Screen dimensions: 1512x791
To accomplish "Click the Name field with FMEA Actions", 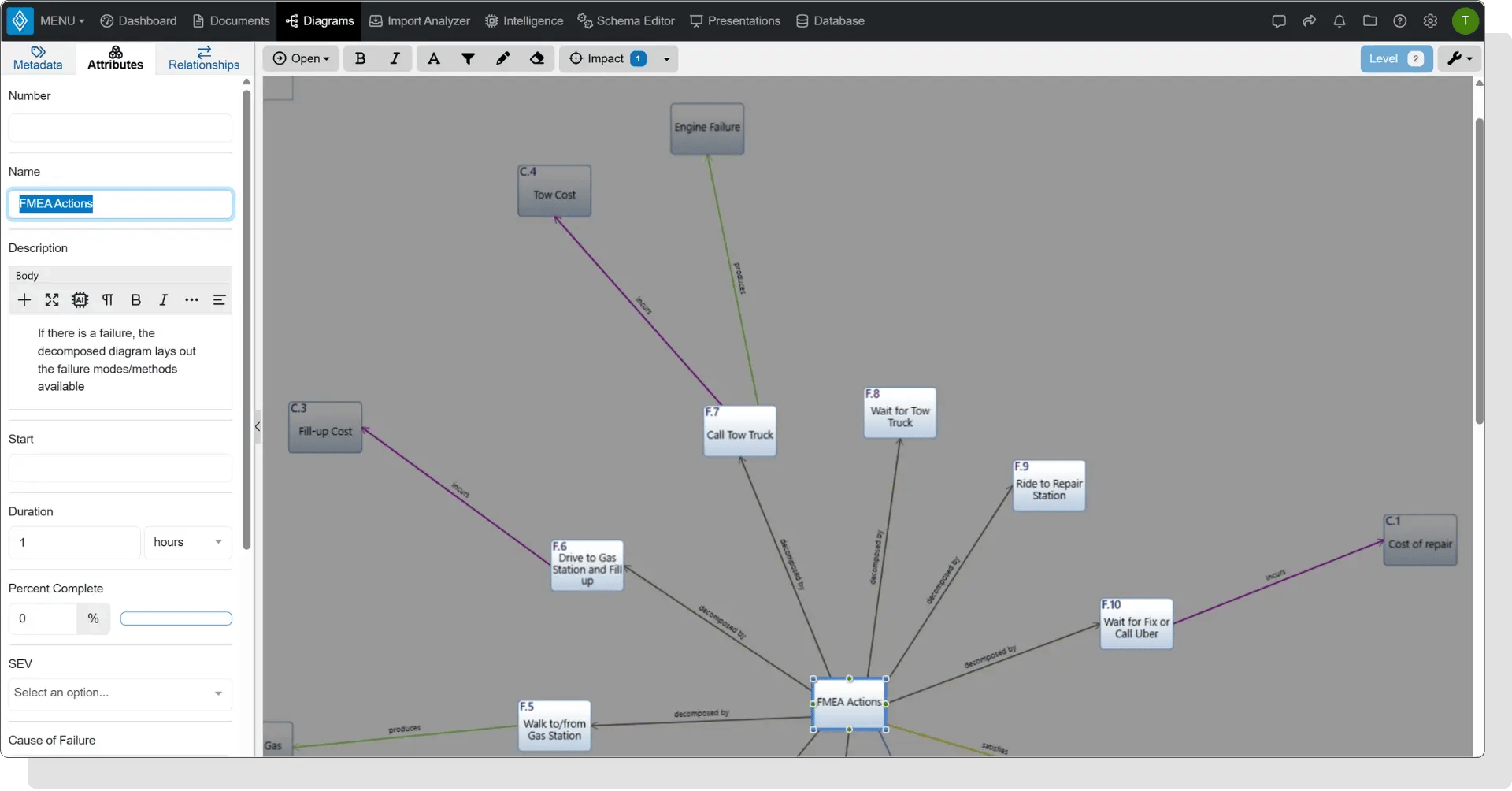I will pos(120,204).
